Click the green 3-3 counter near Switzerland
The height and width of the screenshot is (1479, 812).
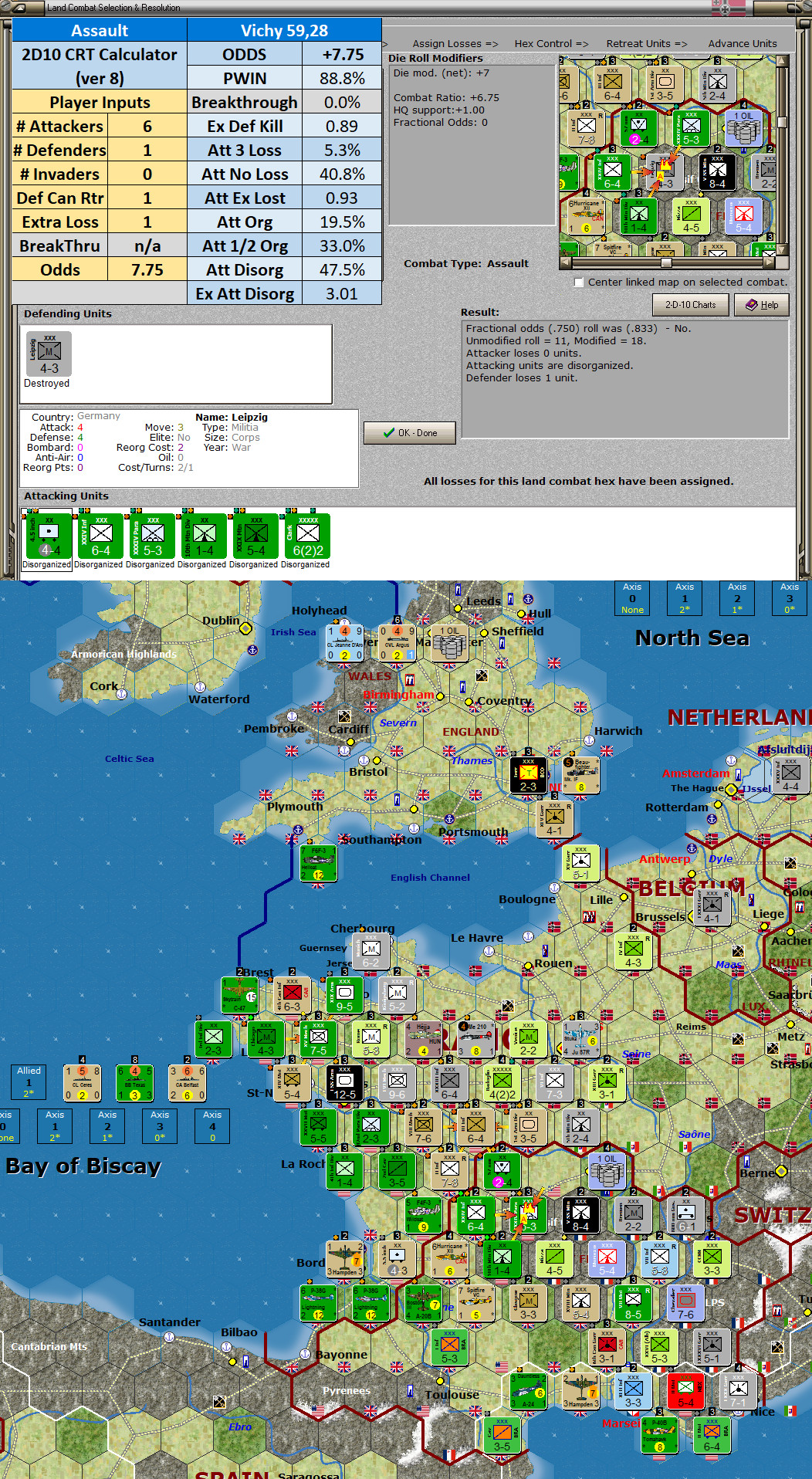coord(712,1258)
